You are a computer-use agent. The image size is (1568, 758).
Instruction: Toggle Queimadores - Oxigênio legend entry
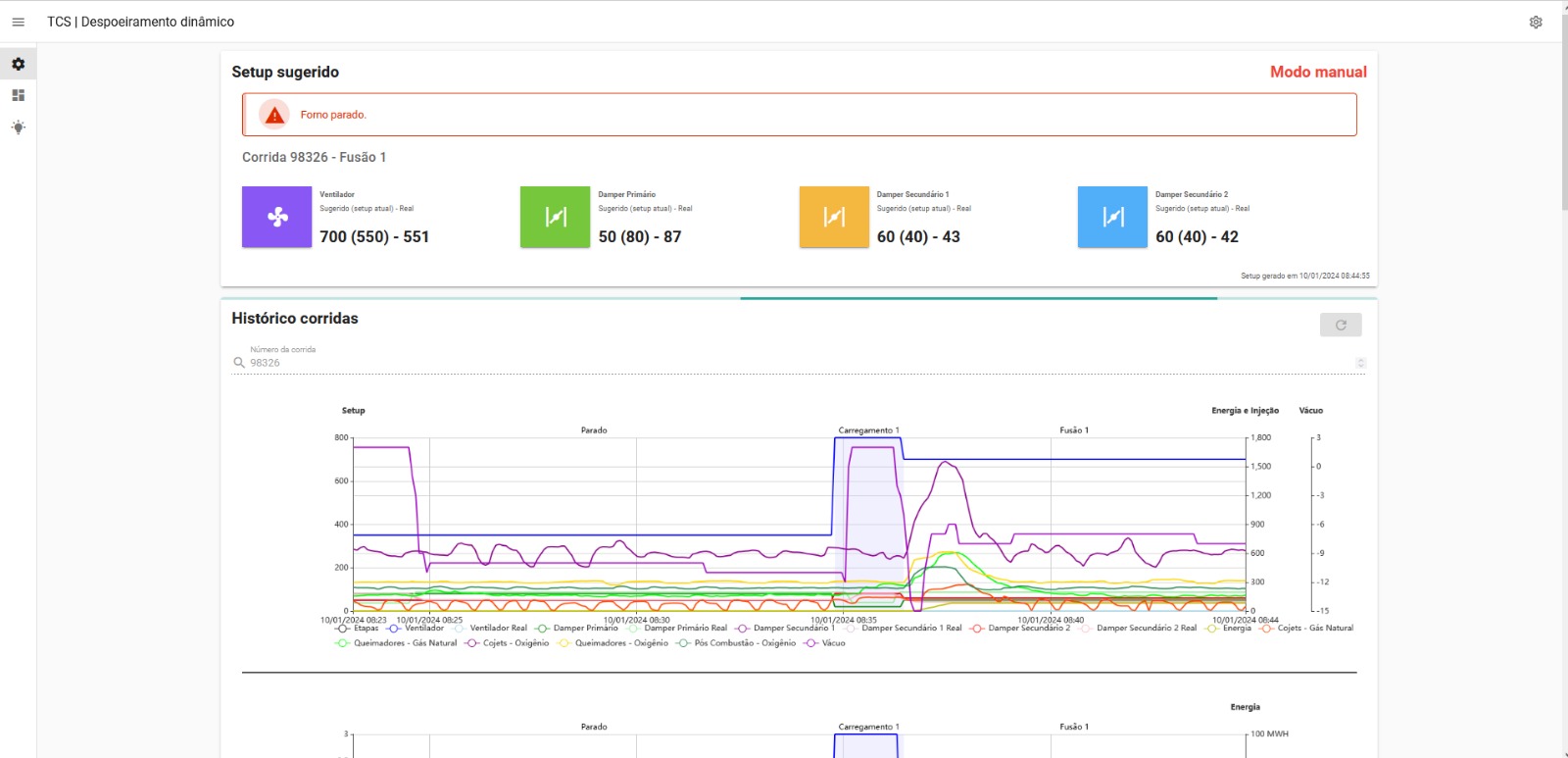coord(612,643)
